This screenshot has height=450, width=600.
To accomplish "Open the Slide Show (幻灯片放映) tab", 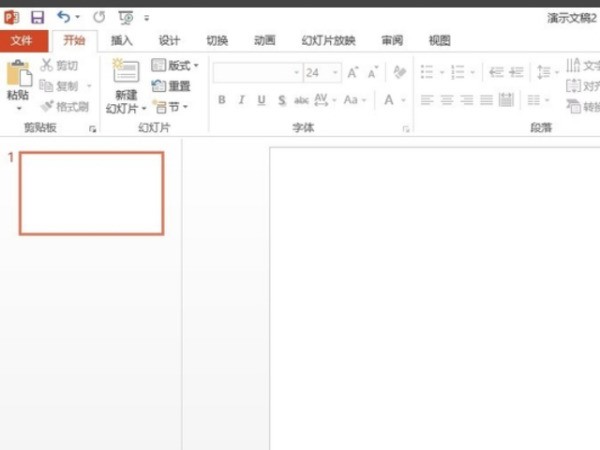I will [x=328, y=41].
